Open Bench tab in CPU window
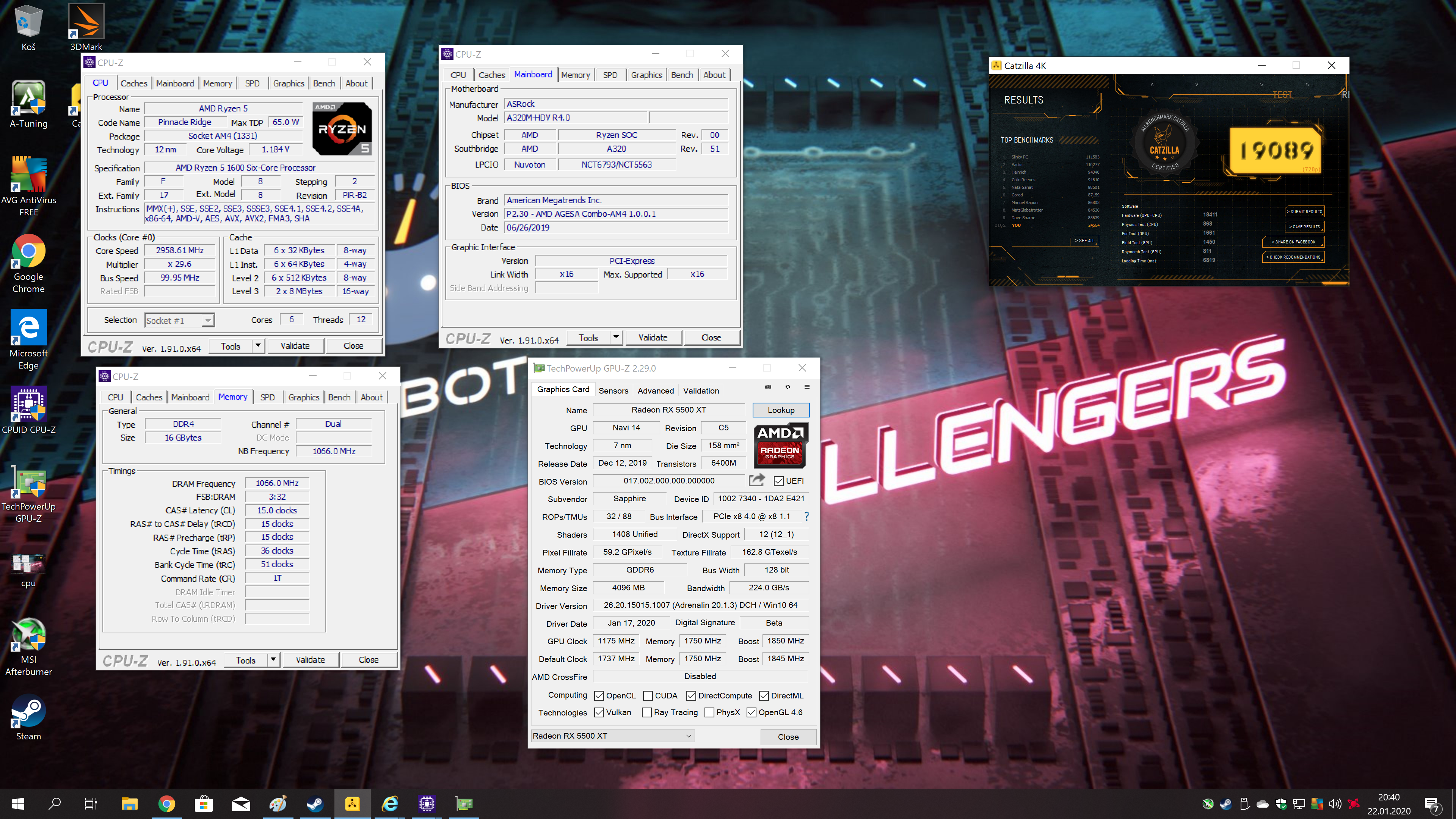The image size is (1456, 819). 324,83
